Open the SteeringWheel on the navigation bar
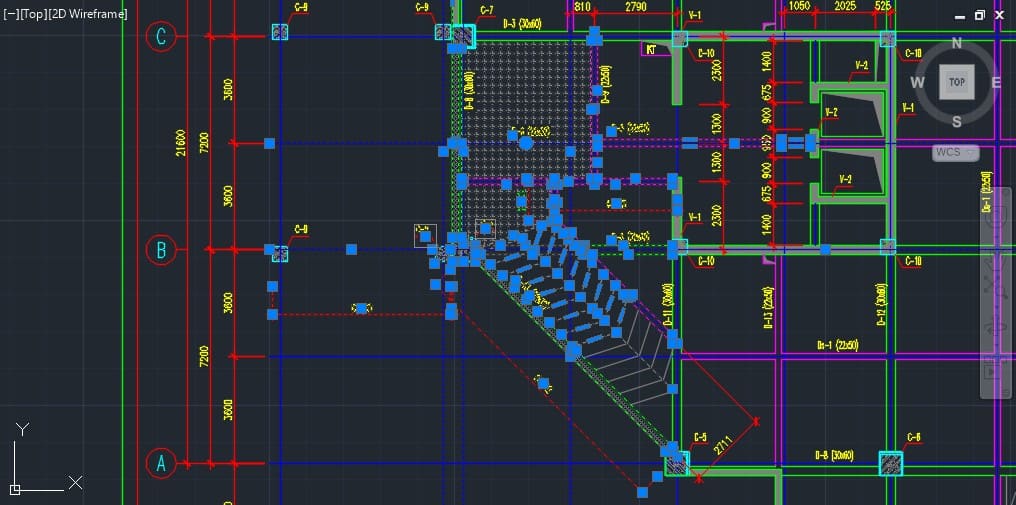 point(995,218)
